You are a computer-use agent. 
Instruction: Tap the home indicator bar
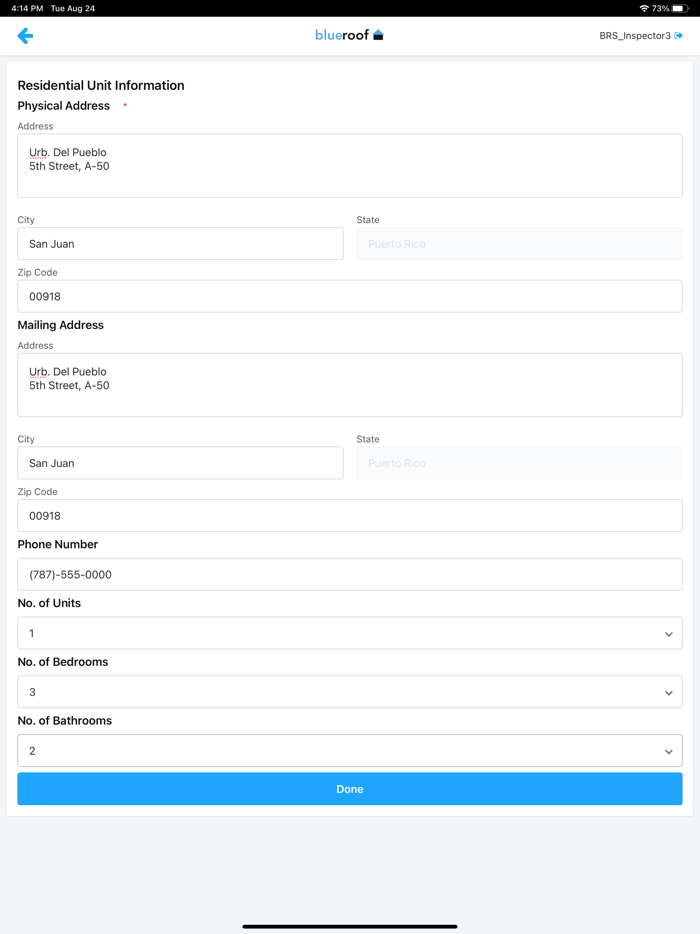[350, 926]
